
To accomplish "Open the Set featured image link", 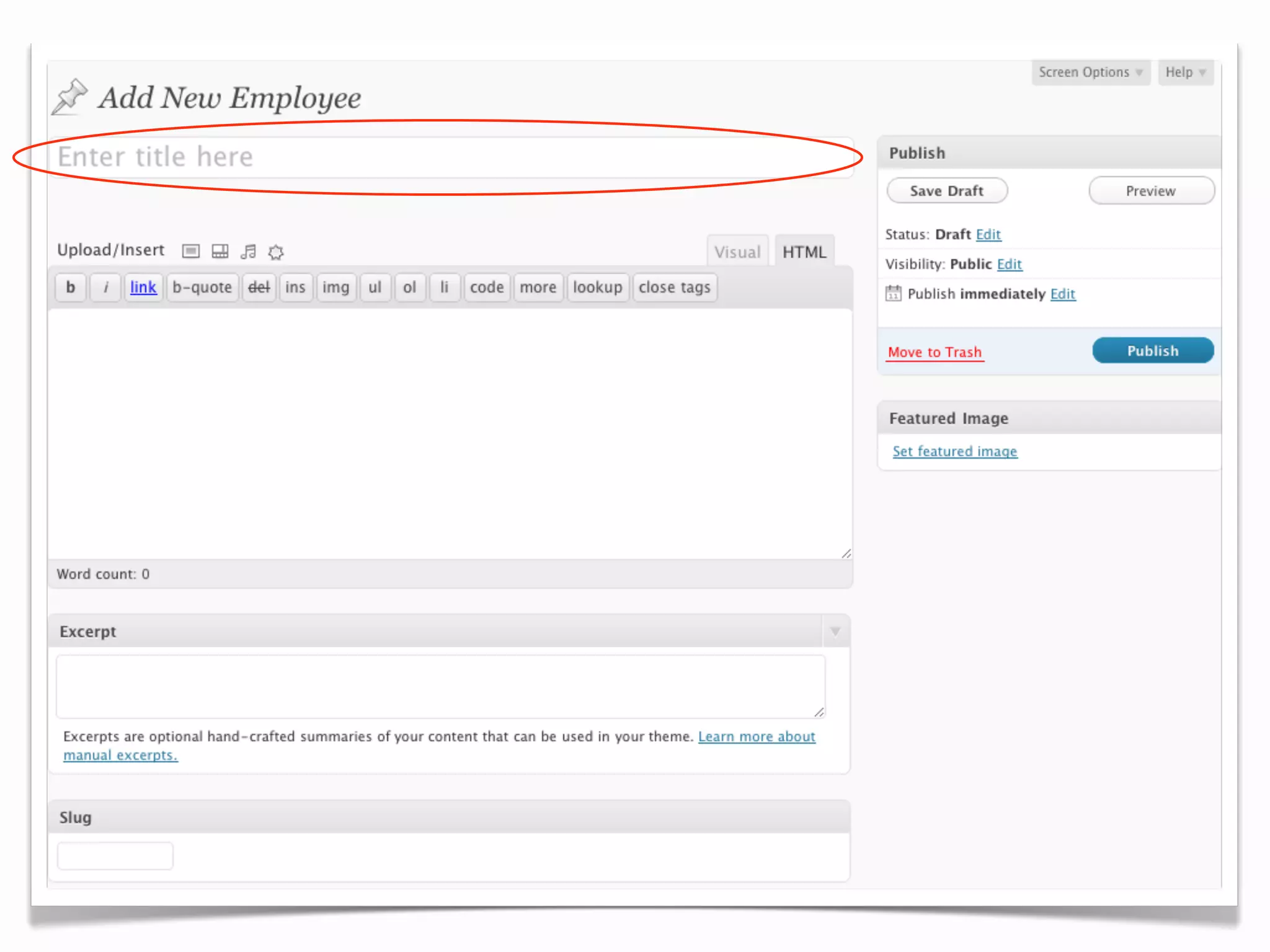I will click(x=954, y=451).
